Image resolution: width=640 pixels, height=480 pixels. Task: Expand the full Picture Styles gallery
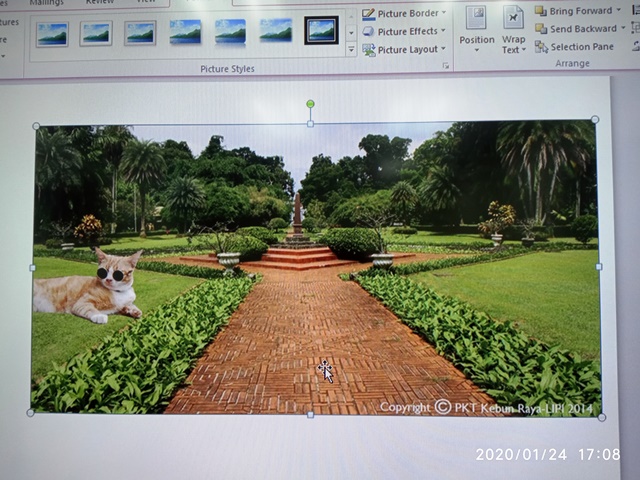click(x=351, y=50)
